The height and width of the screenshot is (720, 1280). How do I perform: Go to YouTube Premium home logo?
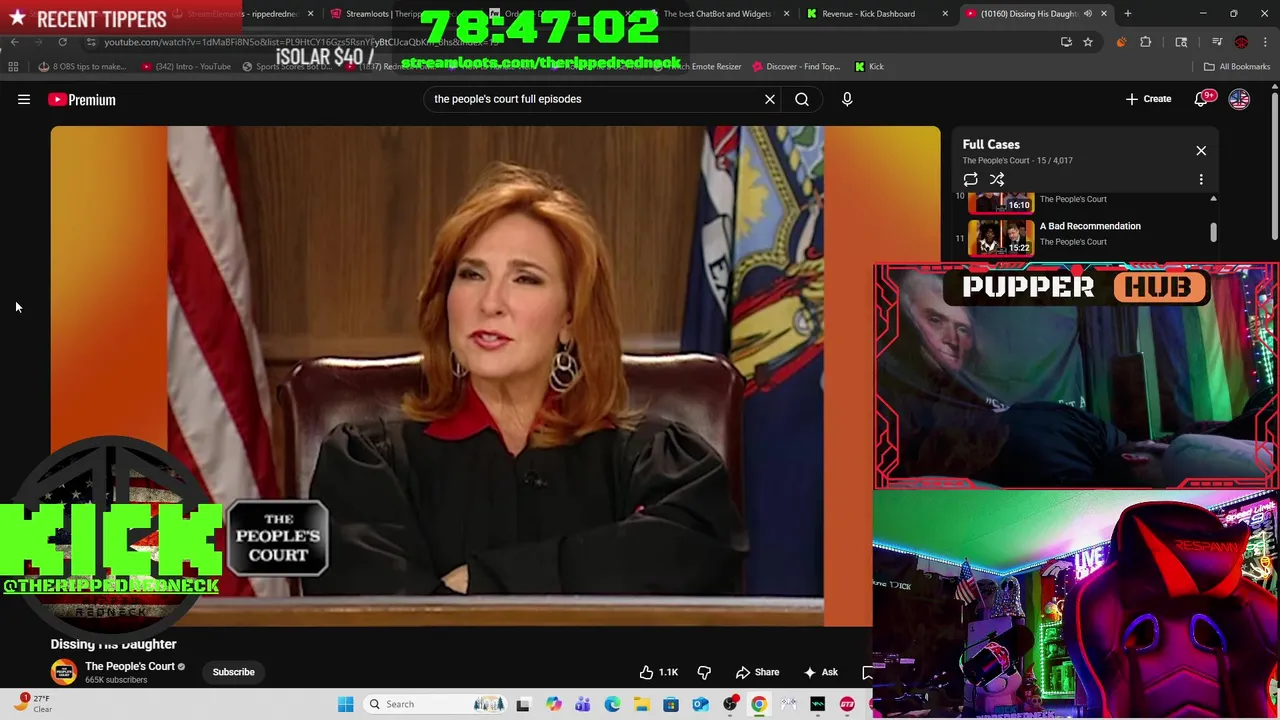click(82, 99)
